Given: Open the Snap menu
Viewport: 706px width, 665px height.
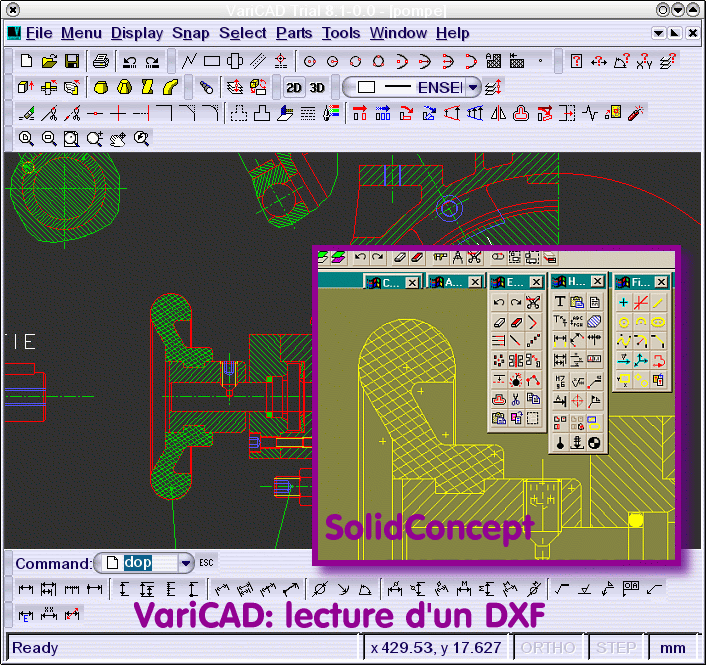Looking at the screenshot, I should tap(190, 33).
